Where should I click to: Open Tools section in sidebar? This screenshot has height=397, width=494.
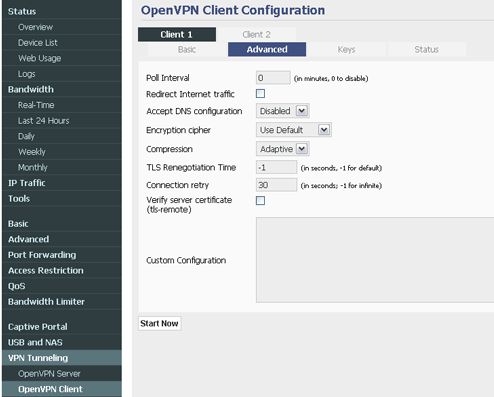(x=62, y=199)
